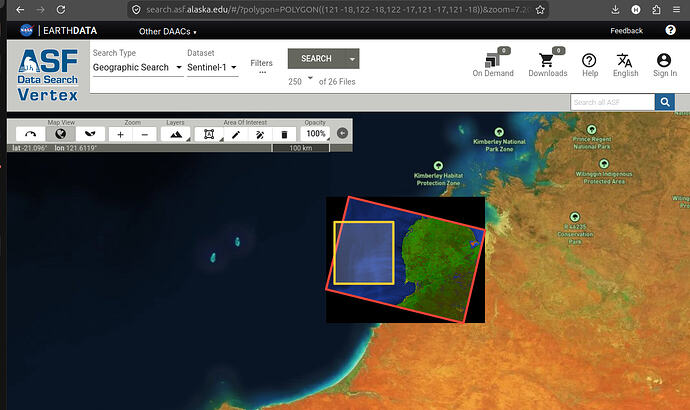Image resolution: width=690 pixels, height=410 pixels.
Task: Zoom in with the plus button
Action: (120, 135)
